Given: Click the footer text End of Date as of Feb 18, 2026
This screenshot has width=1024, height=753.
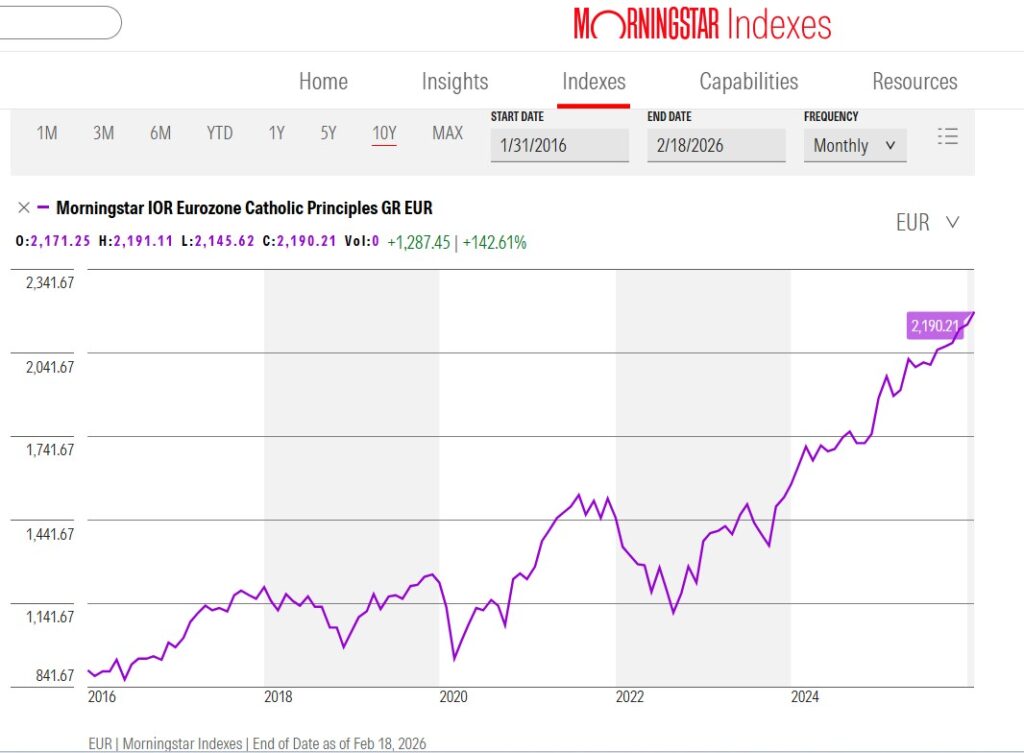Looking at the screenshot, I should tap(339, 744).
